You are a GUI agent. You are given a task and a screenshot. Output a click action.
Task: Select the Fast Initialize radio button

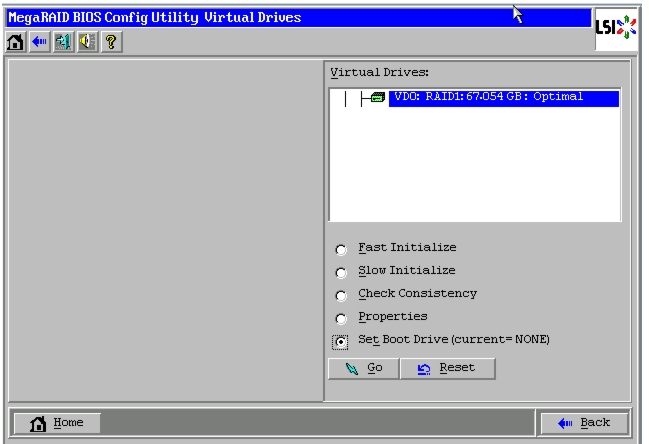pos(341,250)
